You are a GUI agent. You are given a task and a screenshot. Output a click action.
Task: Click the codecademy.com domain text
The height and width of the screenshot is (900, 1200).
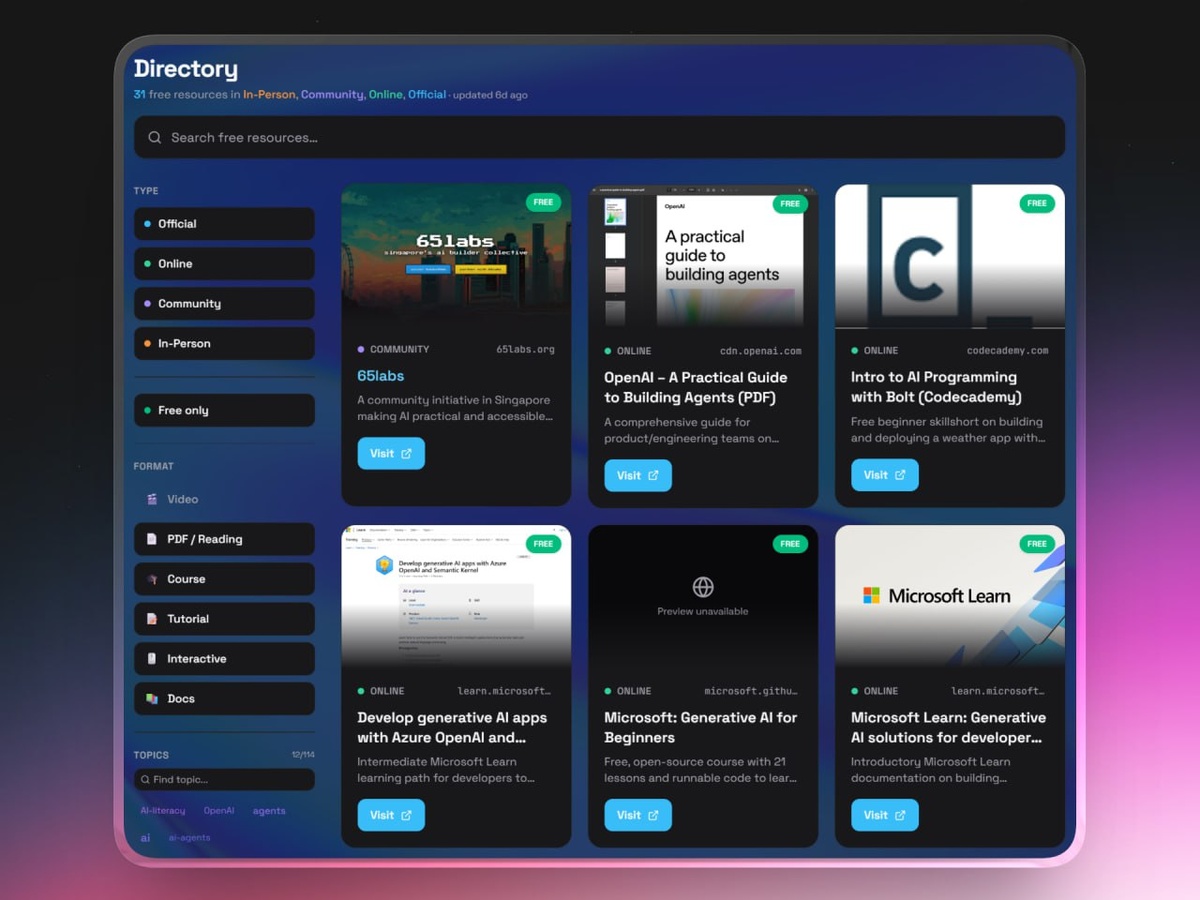tap(1008, 351)
